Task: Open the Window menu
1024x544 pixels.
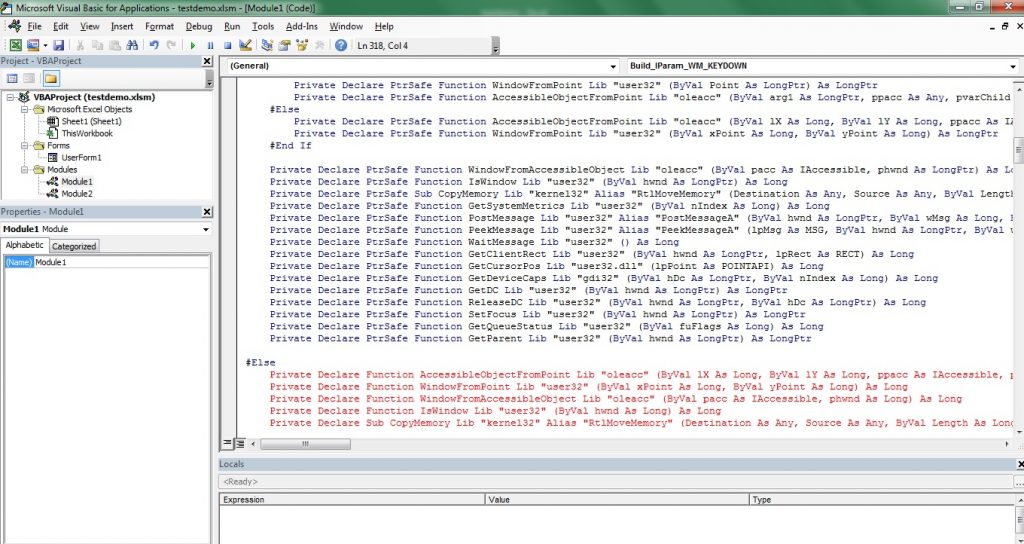Action: click(346, 26)
